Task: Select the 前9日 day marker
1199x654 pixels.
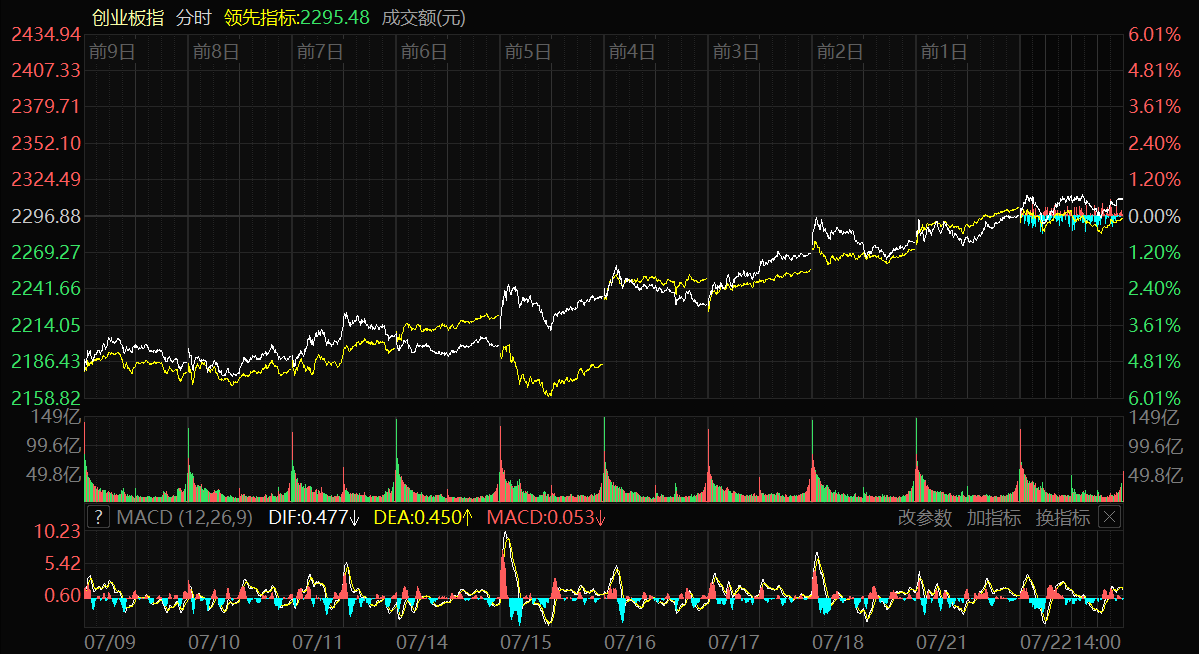Action: (x=111, y=51)
